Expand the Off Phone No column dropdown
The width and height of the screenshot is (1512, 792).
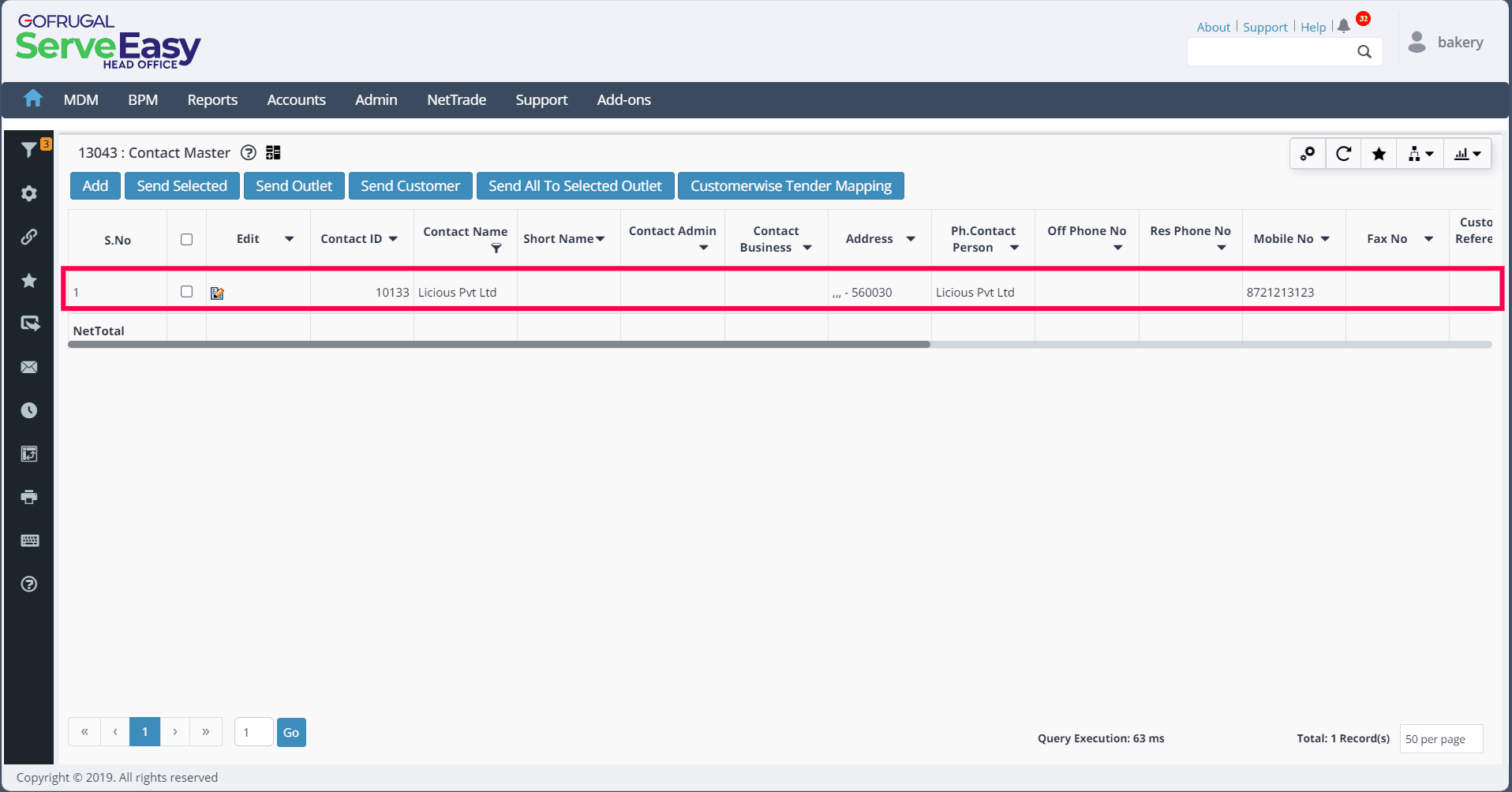pos(1118,248)
